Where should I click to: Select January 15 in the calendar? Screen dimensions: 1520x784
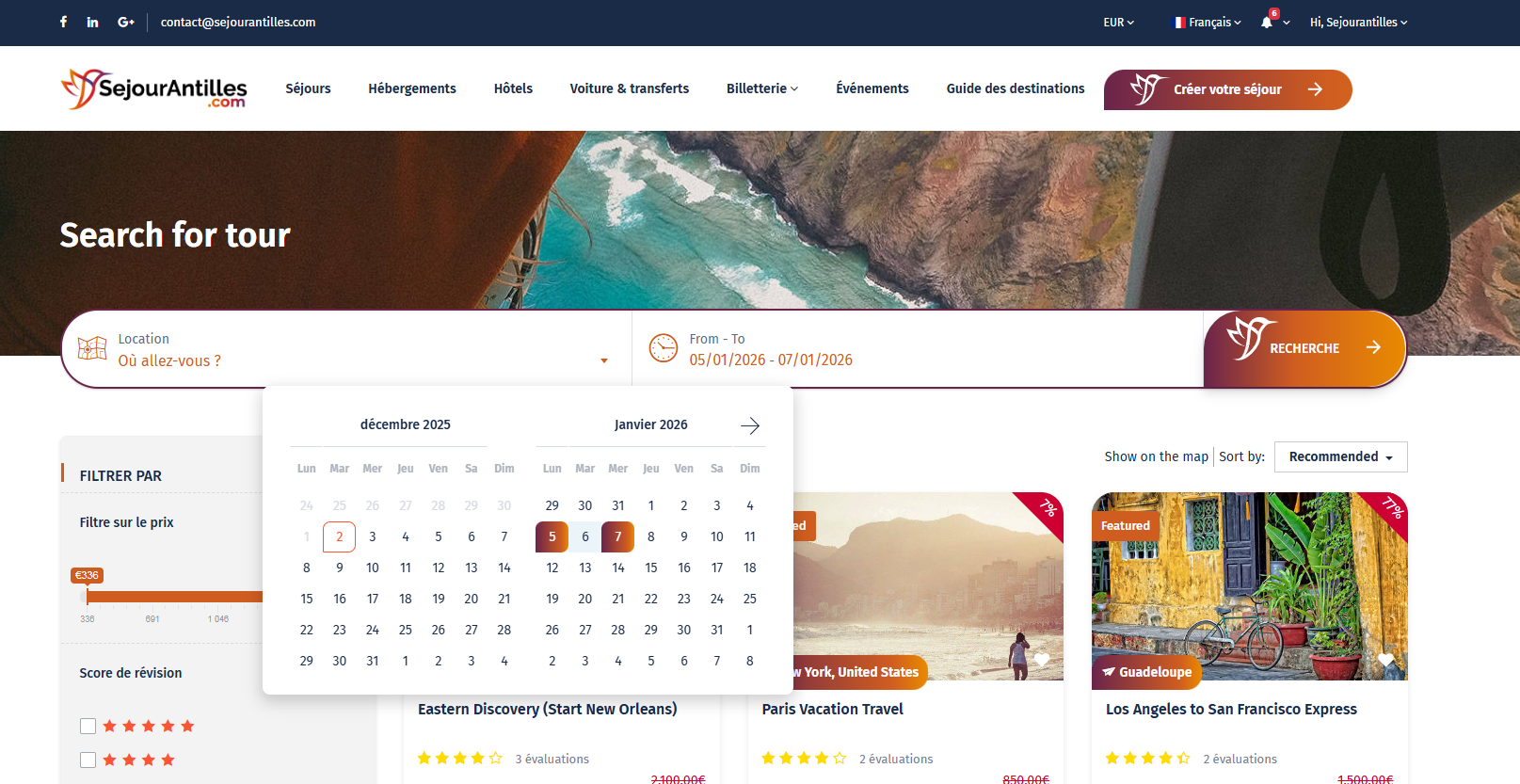[x=651, y=568]
